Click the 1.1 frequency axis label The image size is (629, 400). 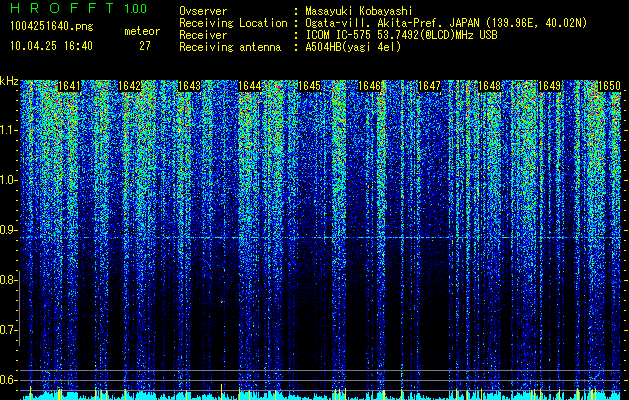pyautogui.click(x=8, y=130)
